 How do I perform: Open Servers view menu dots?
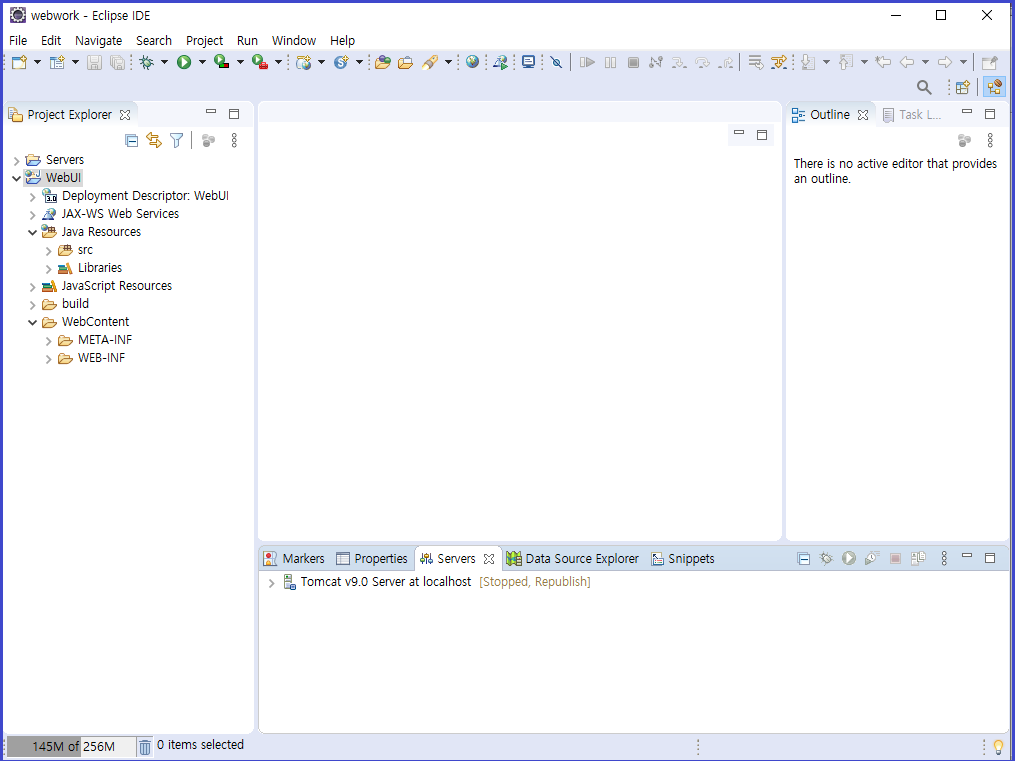coord(944,558)
